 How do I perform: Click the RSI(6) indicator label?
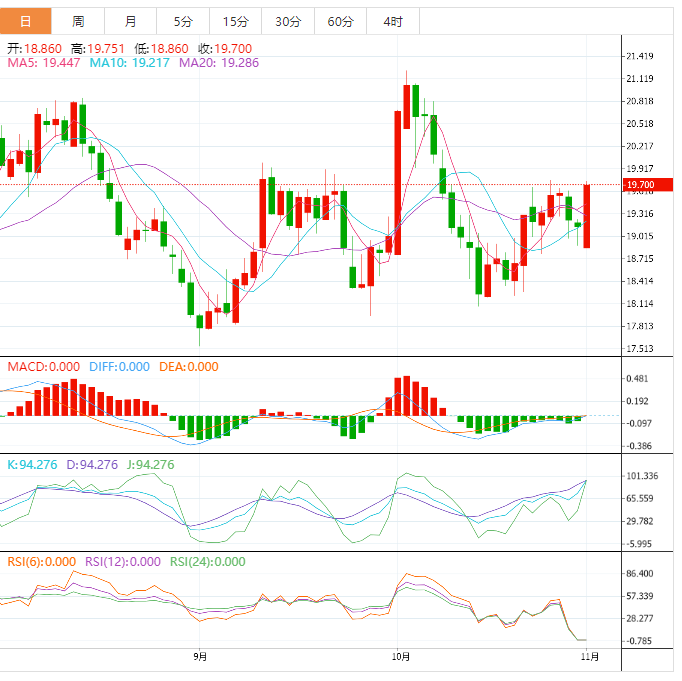coord(41,561)
